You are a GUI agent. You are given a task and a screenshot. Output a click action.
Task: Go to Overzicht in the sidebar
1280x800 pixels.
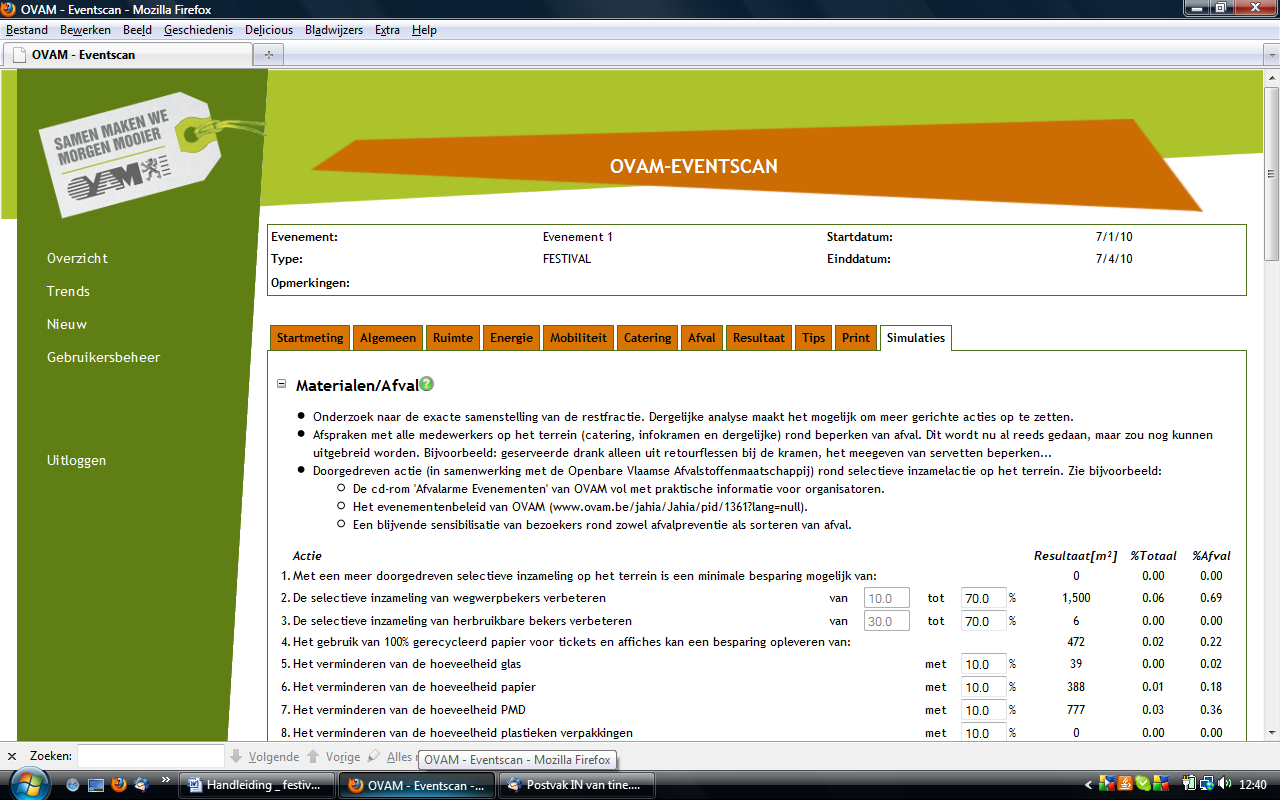click(77, 258)
